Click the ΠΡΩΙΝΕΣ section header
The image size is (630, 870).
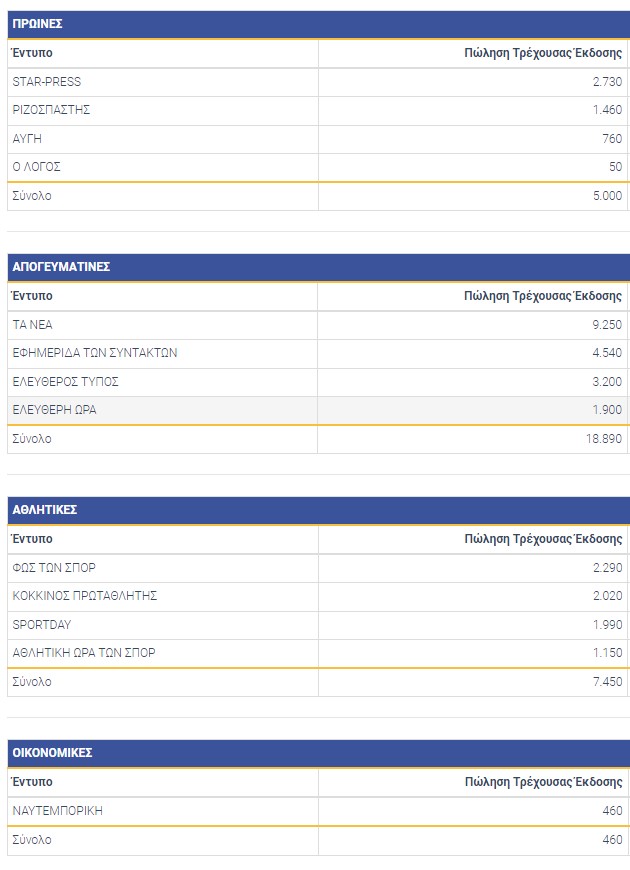(x=37, y=24)
